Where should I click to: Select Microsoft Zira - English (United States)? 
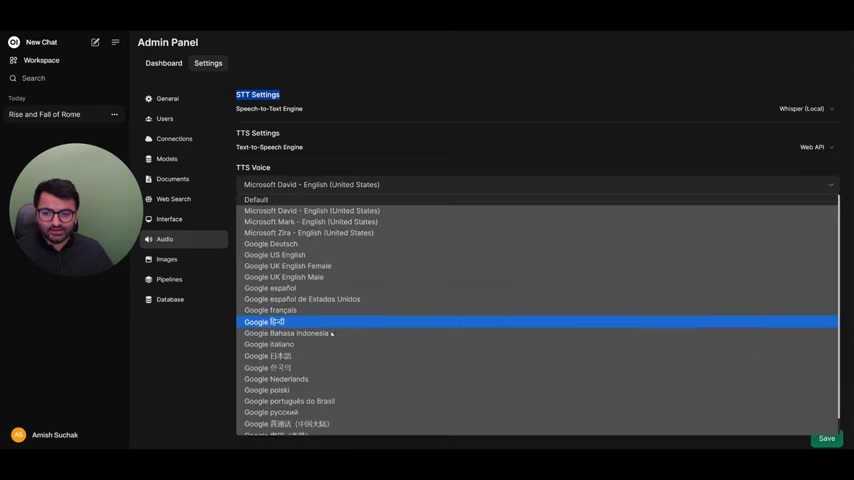coord(537,233)
